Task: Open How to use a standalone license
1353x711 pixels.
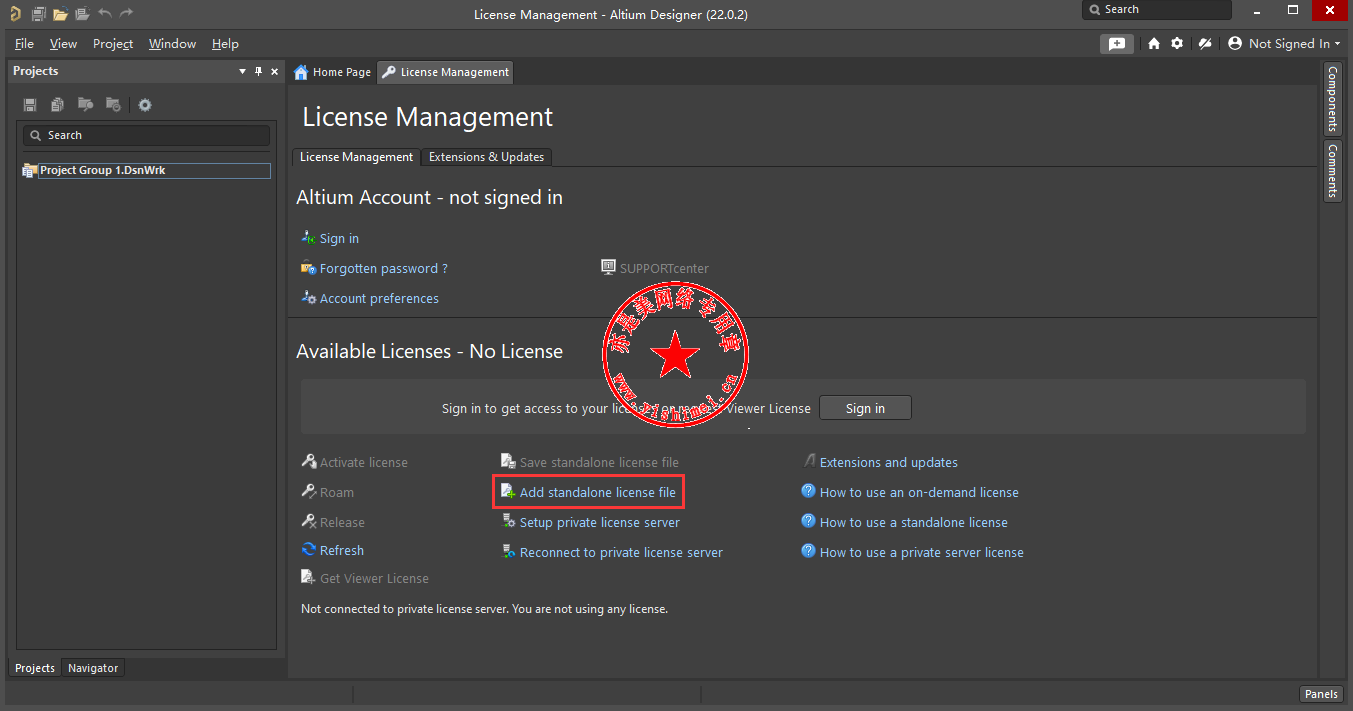Action: 914,523
